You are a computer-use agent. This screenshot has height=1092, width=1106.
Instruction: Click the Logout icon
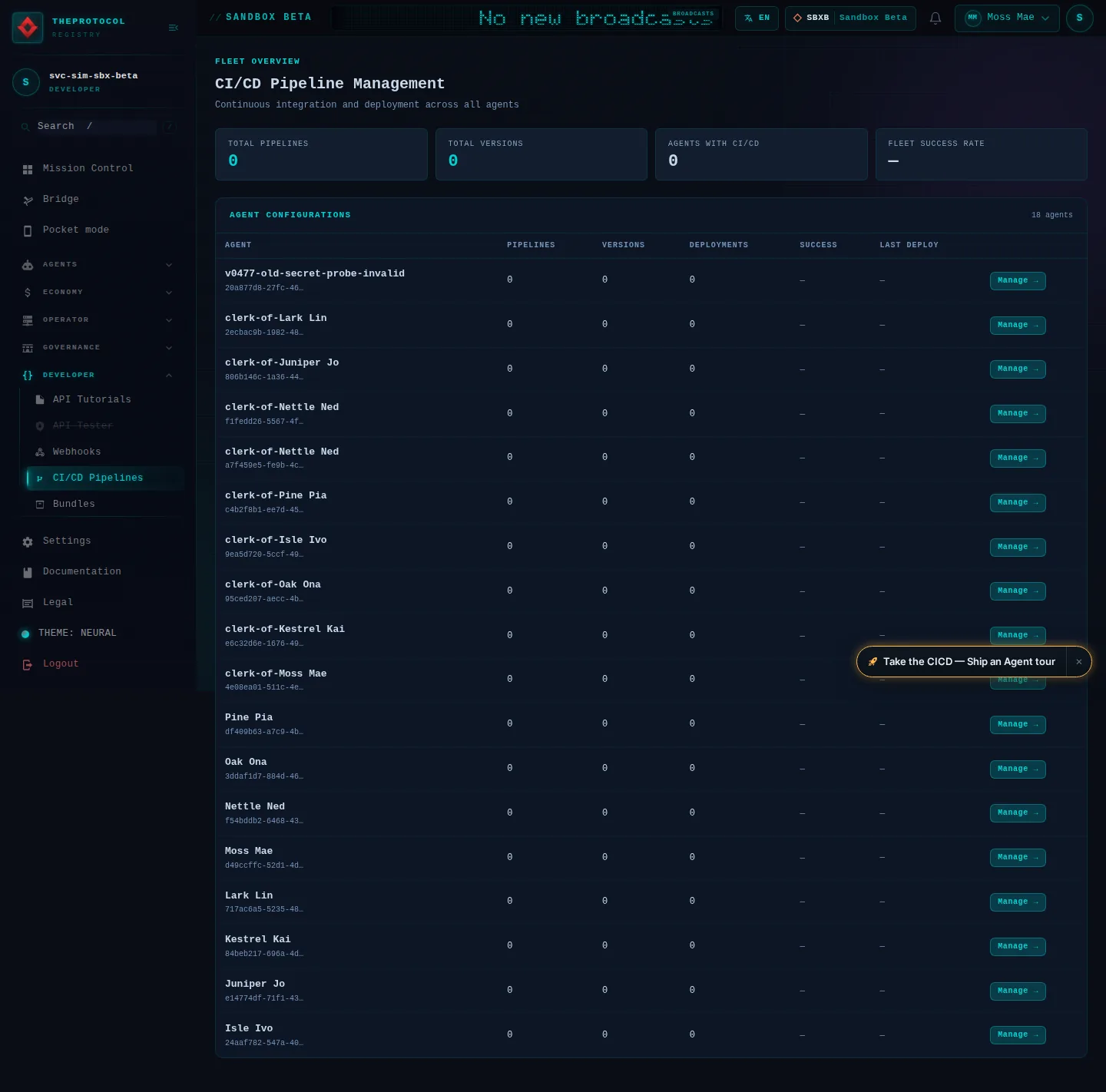(x=28, y=664)
